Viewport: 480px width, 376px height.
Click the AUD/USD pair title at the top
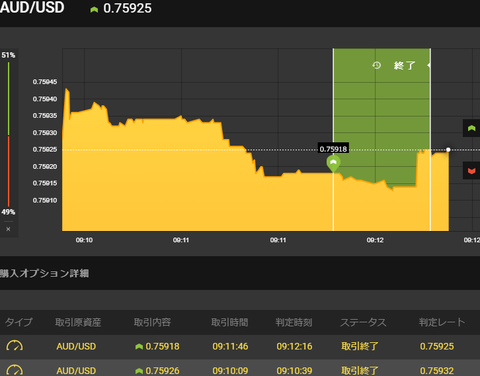coord(32,7)
